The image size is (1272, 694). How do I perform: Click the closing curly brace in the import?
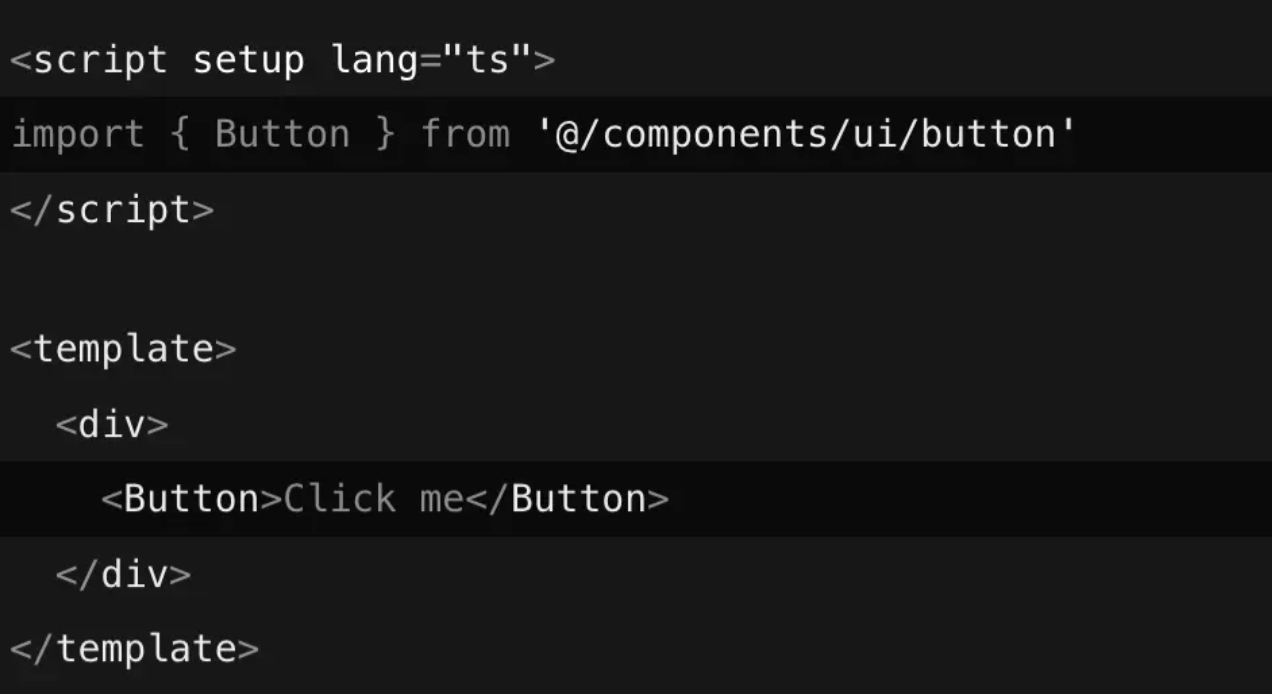coord(385,134)
